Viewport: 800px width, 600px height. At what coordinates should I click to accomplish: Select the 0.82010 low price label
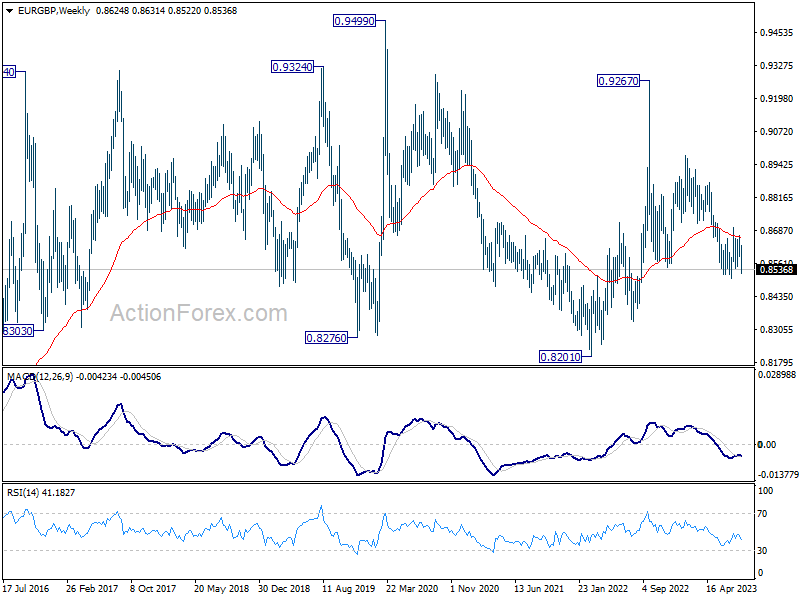click(561, 357)
